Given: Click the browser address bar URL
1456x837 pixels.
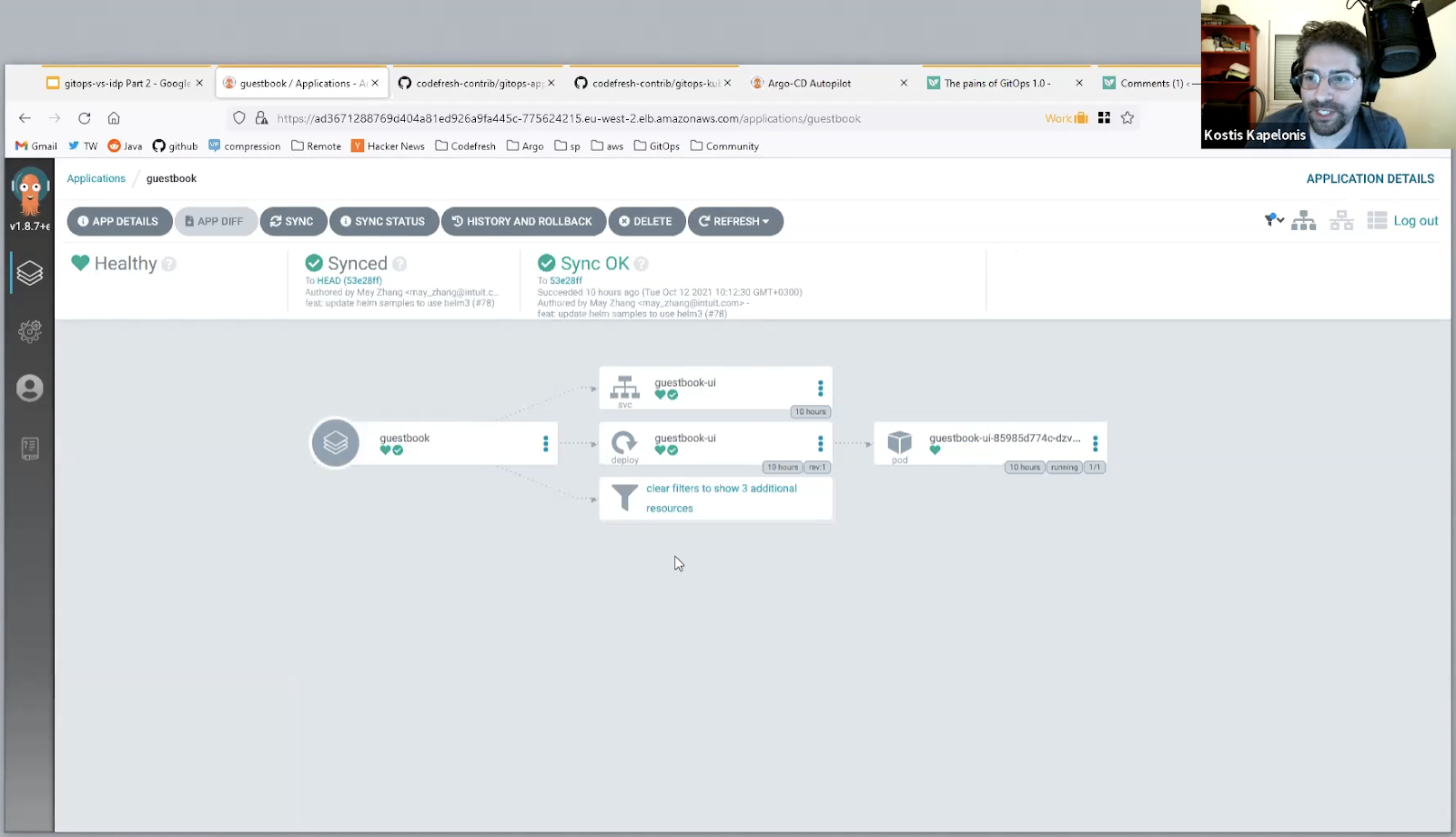Looking at the screenshot, I should [x=569, y=118].
